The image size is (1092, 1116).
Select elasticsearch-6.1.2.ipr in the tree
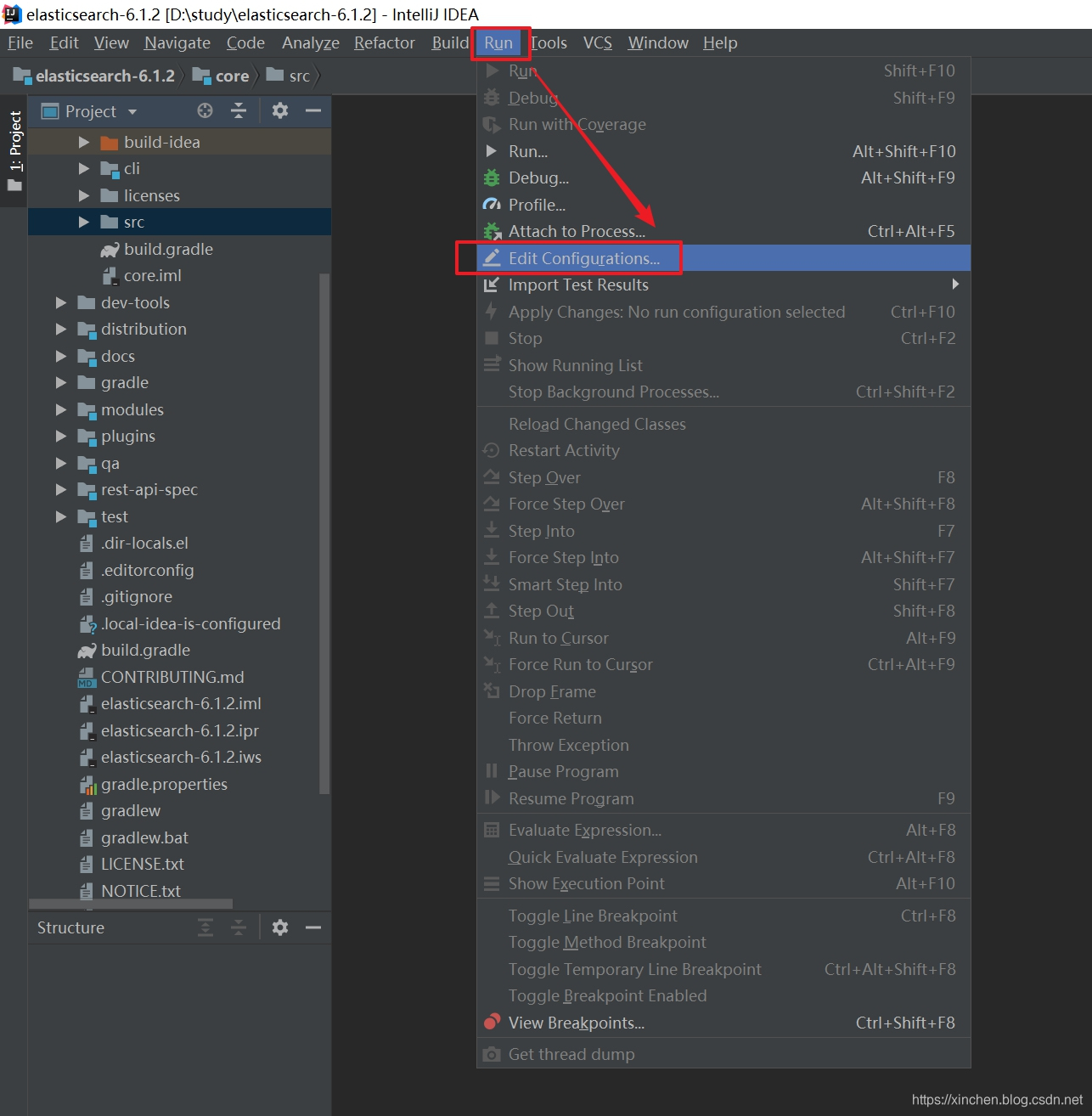point(180,730)
